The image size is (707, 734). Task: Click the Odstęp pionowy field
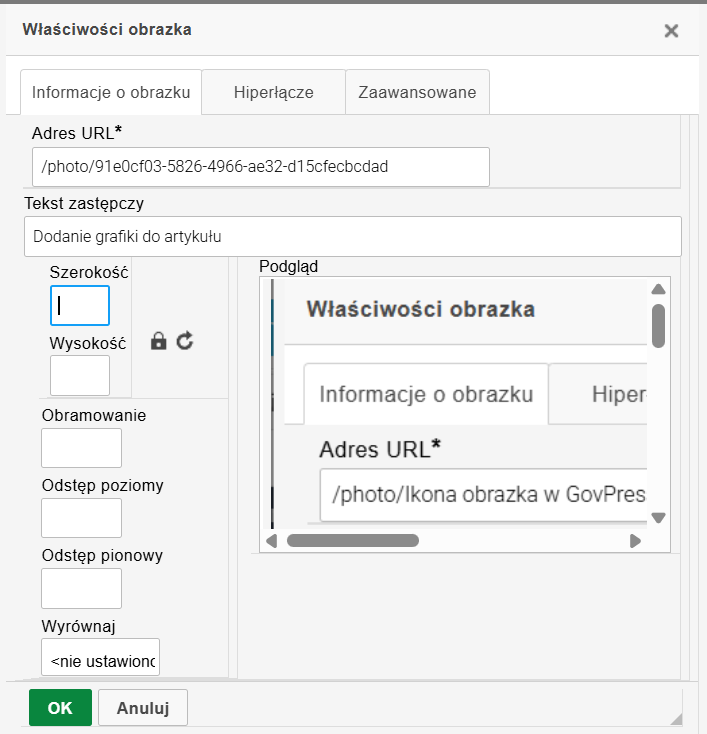point(81,588)
